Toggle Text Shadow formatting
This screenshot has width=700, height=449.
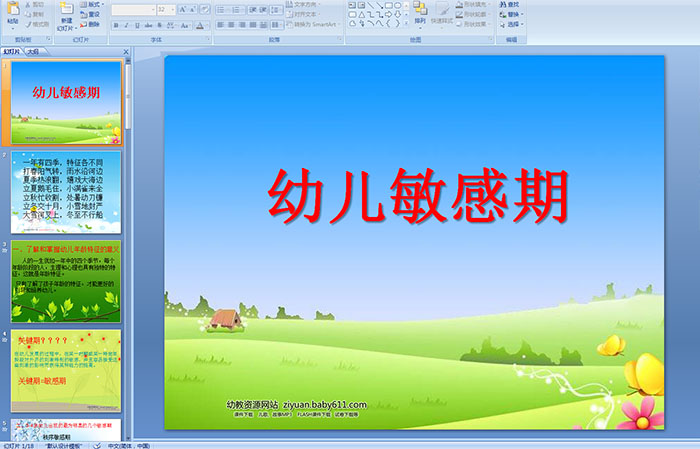coord(159,25)
